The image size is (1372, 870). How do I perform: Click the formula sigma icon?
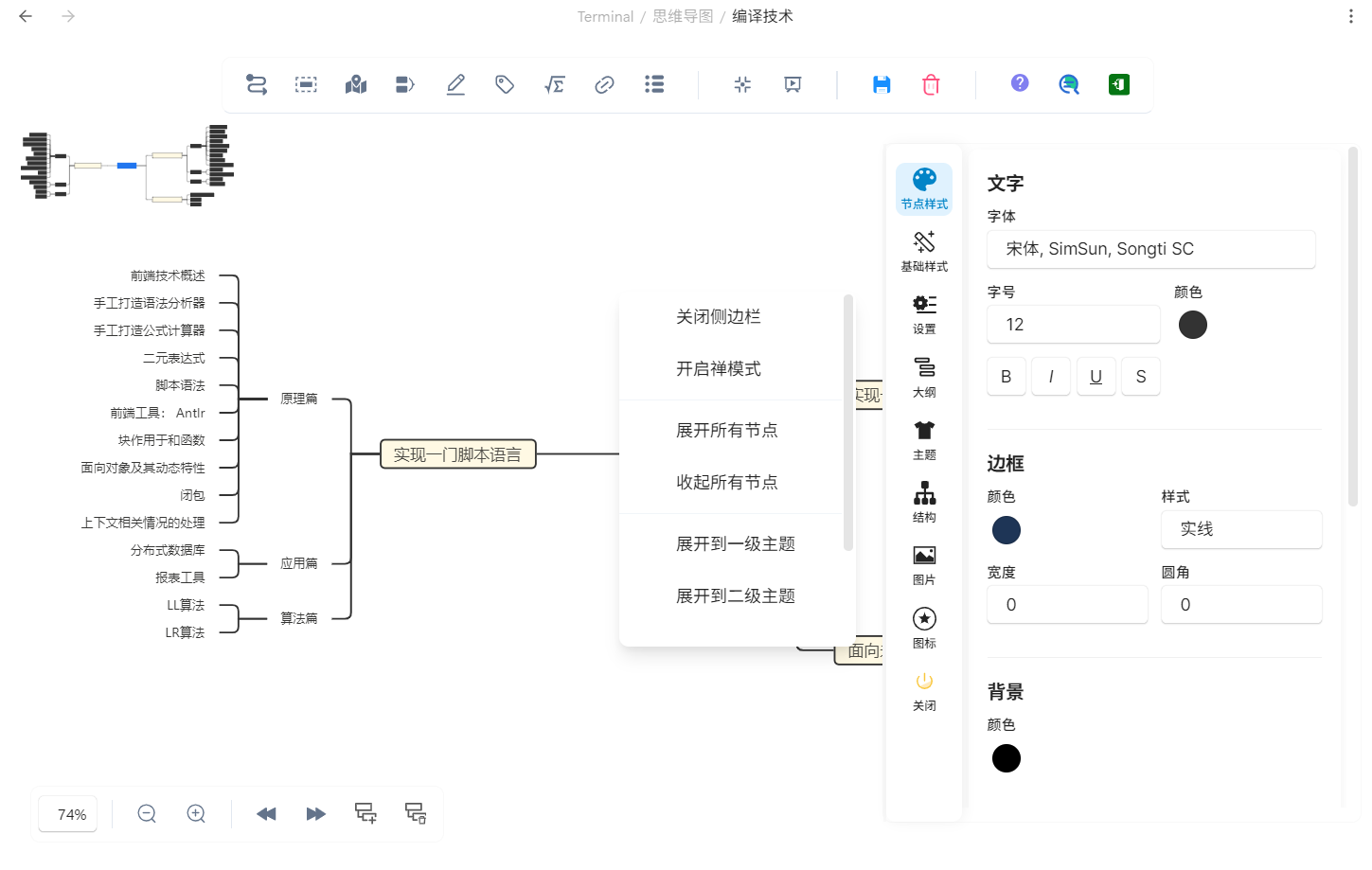click(x=555, y=85)
